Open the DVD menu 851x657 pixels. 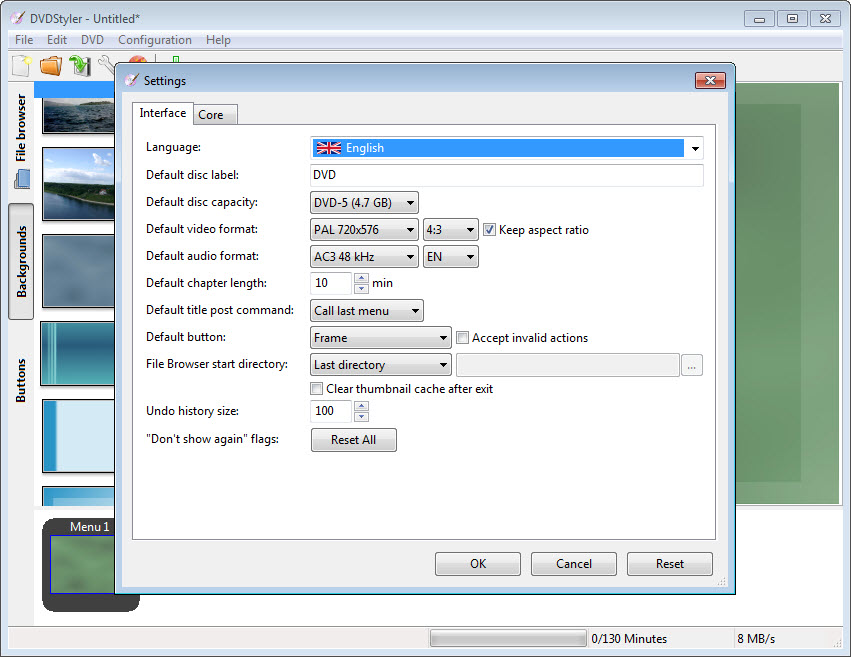pyautogui.click(x=92, y=40)
